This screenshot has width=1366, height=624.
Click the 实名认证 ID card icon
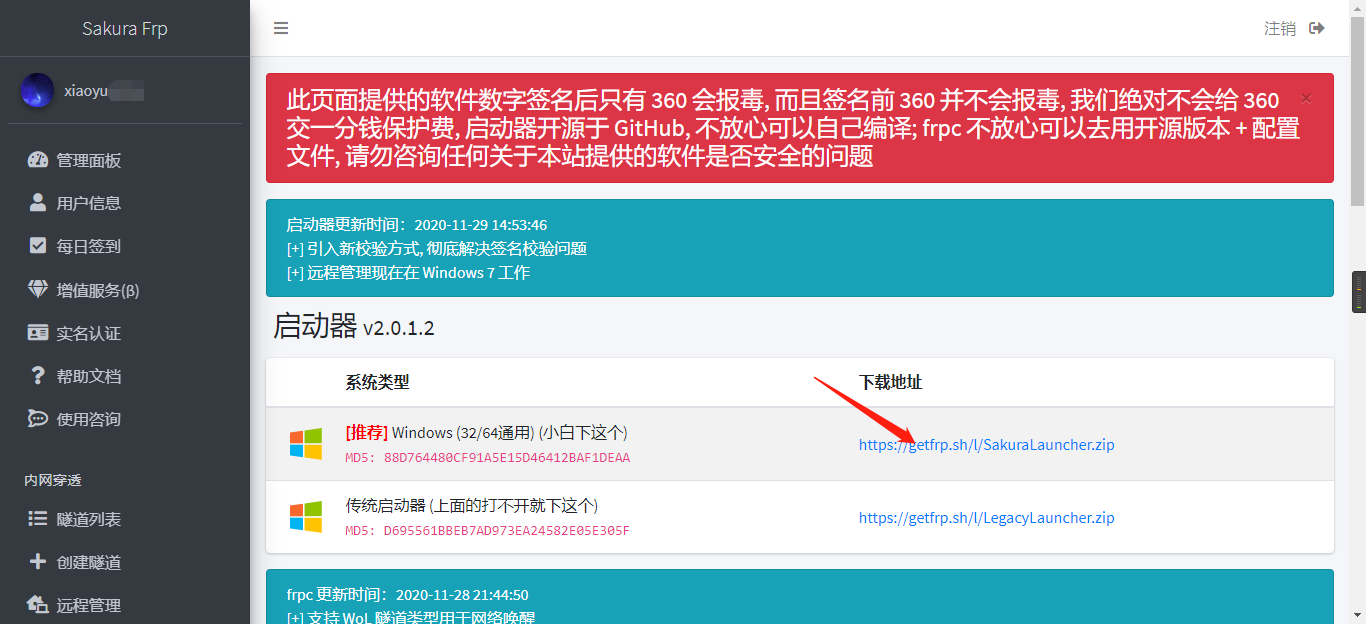[x=38, y=333]
